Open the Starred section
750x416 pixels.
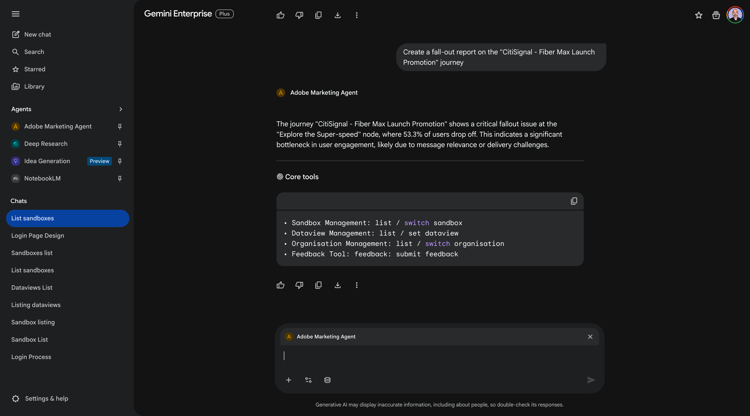[x=29, y=69]
